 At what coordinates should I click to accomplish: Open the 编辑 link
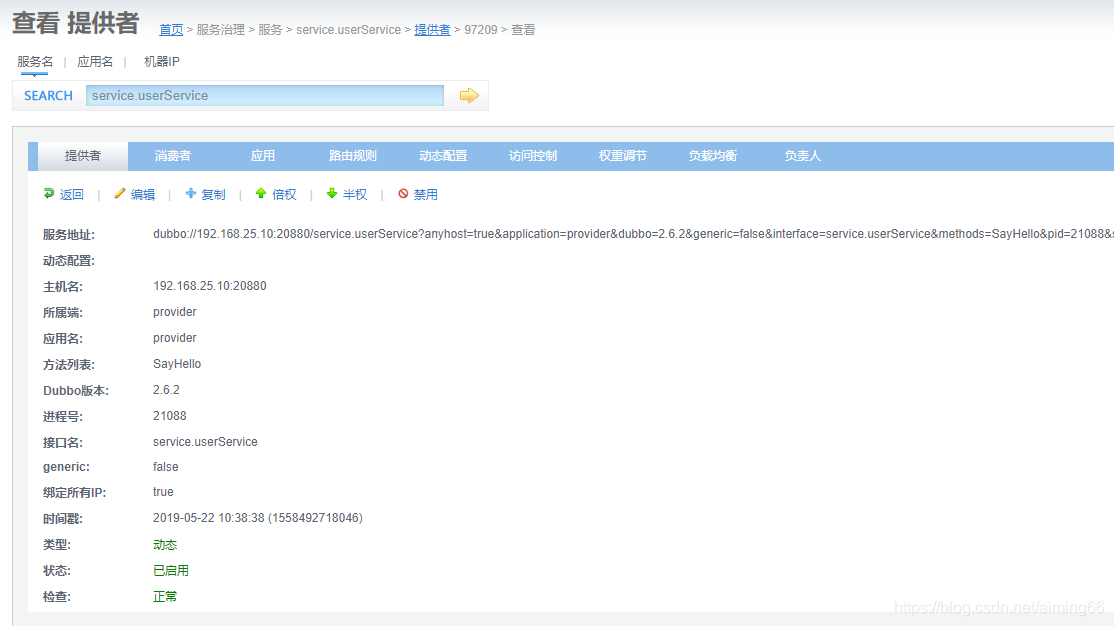[143, 195]
